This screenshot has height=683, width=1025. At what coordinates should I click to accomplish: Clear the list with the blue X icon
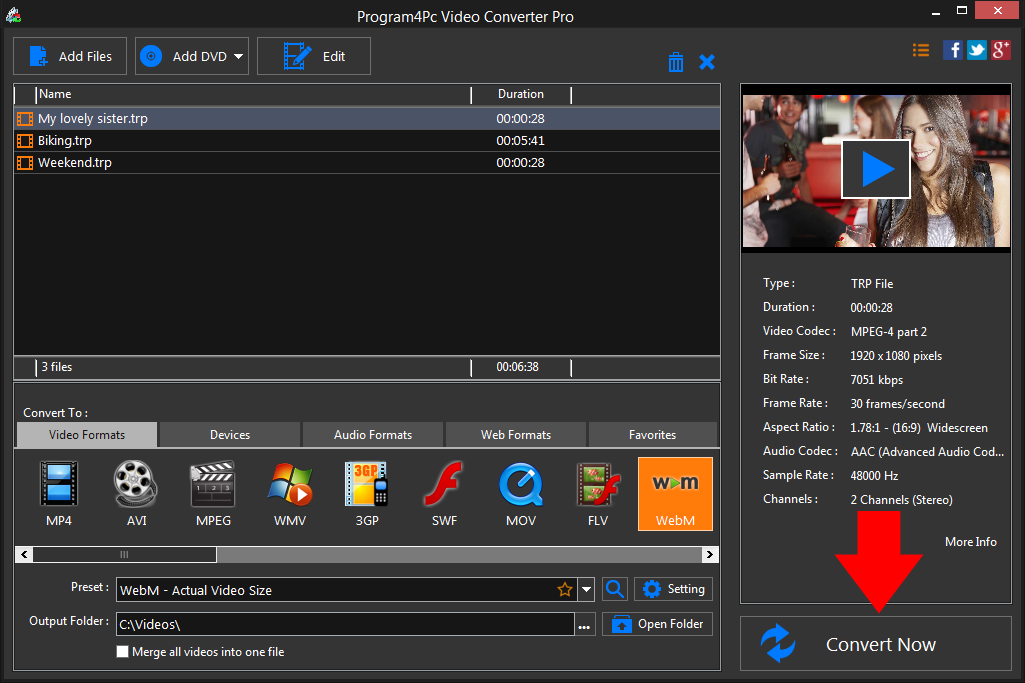[707, 61]
